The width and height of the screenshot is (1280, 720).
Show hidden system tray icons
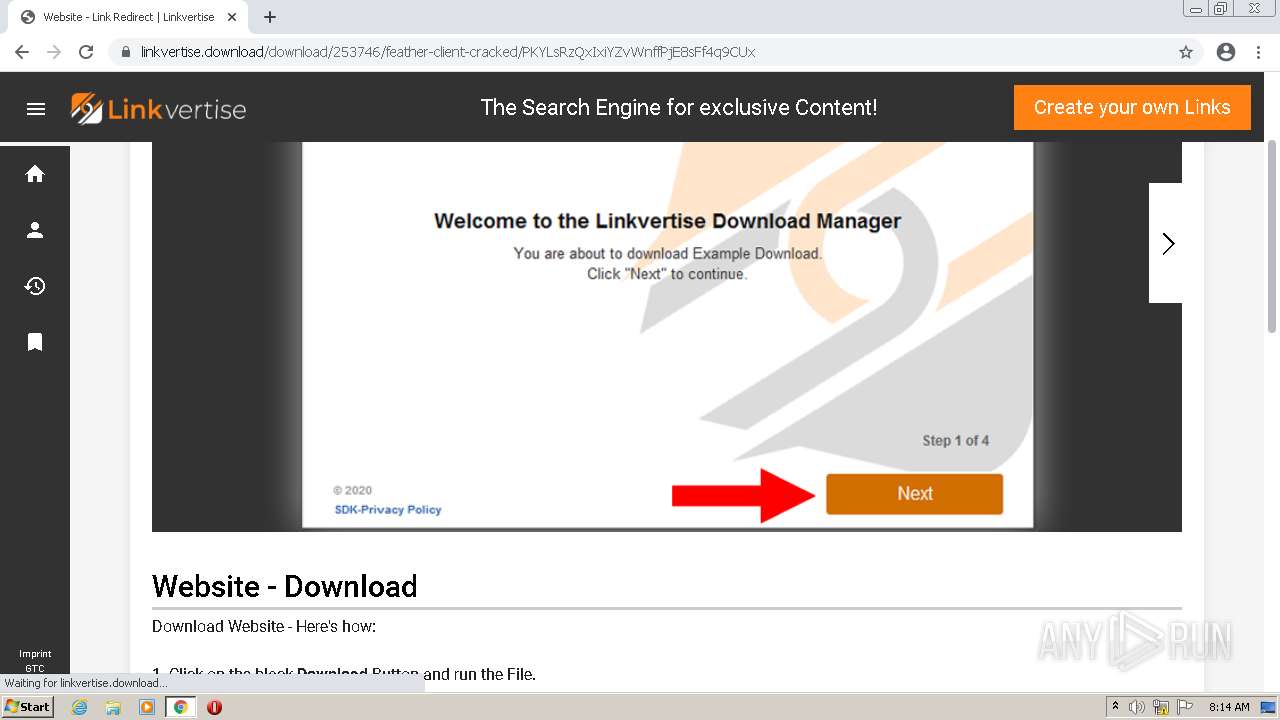click(x=1115, y=707)
